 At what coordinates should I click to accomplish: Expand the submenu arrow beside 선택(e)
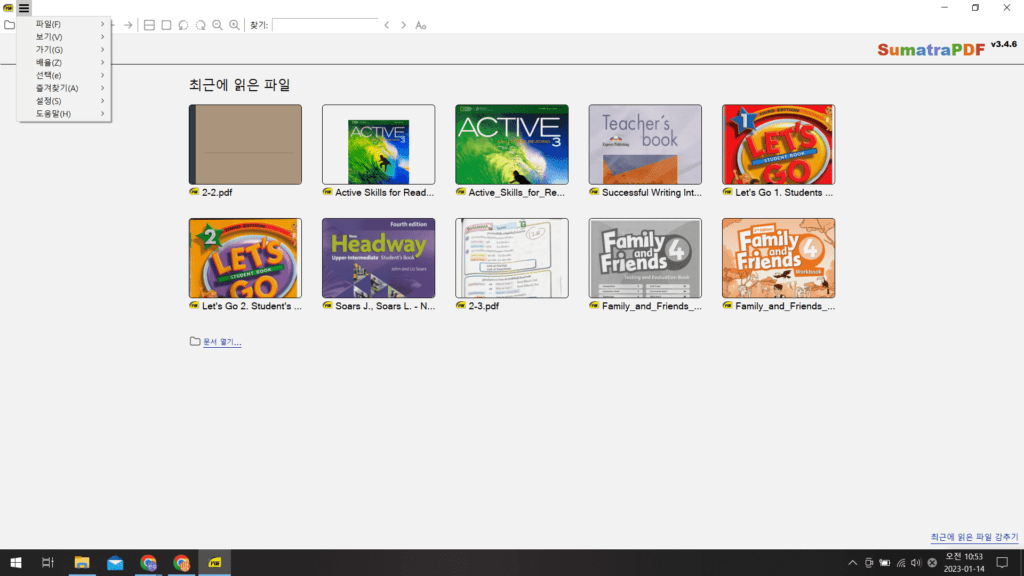click(103, 75)
